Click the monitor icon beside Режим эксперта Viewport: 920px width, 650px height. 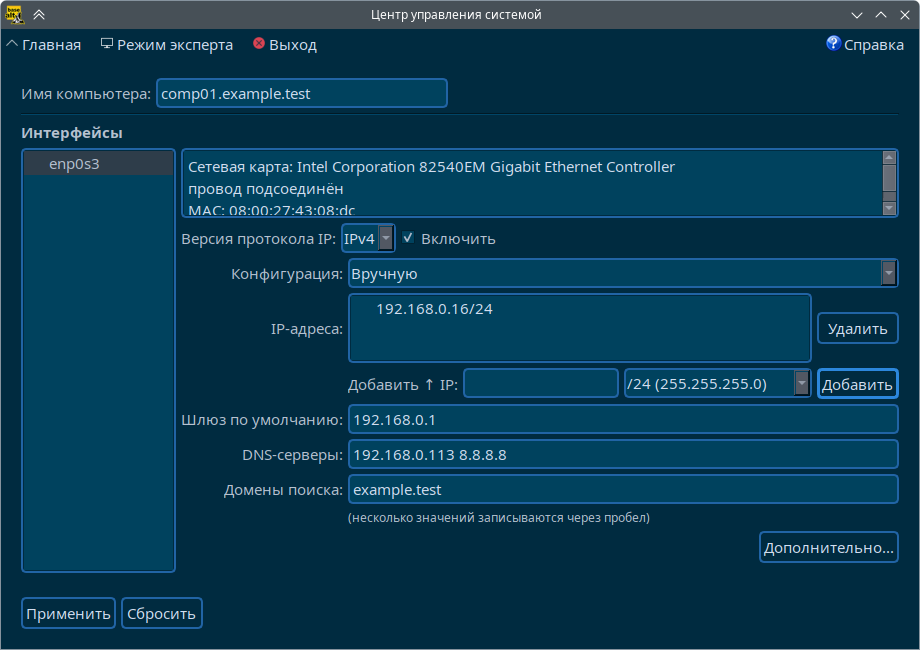point(105,42)
